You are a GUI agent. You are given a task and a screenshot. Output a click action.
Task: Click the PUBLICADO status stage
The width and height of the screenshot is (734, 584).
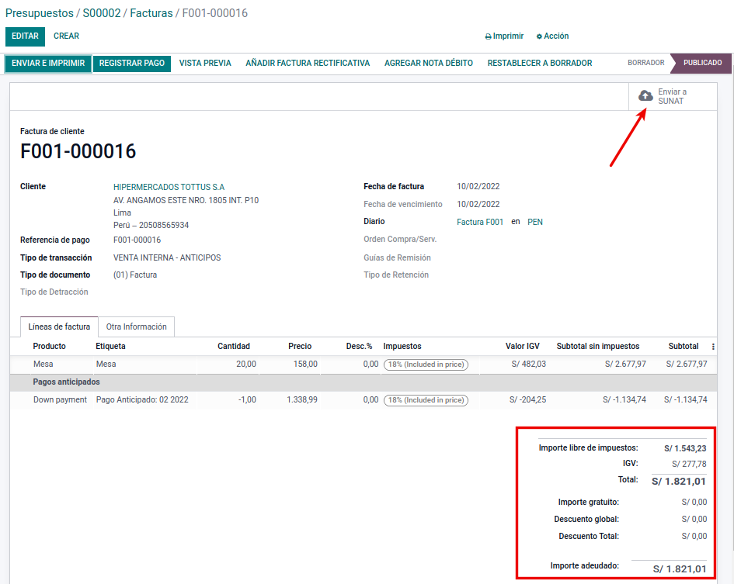[x=702, y=63]
